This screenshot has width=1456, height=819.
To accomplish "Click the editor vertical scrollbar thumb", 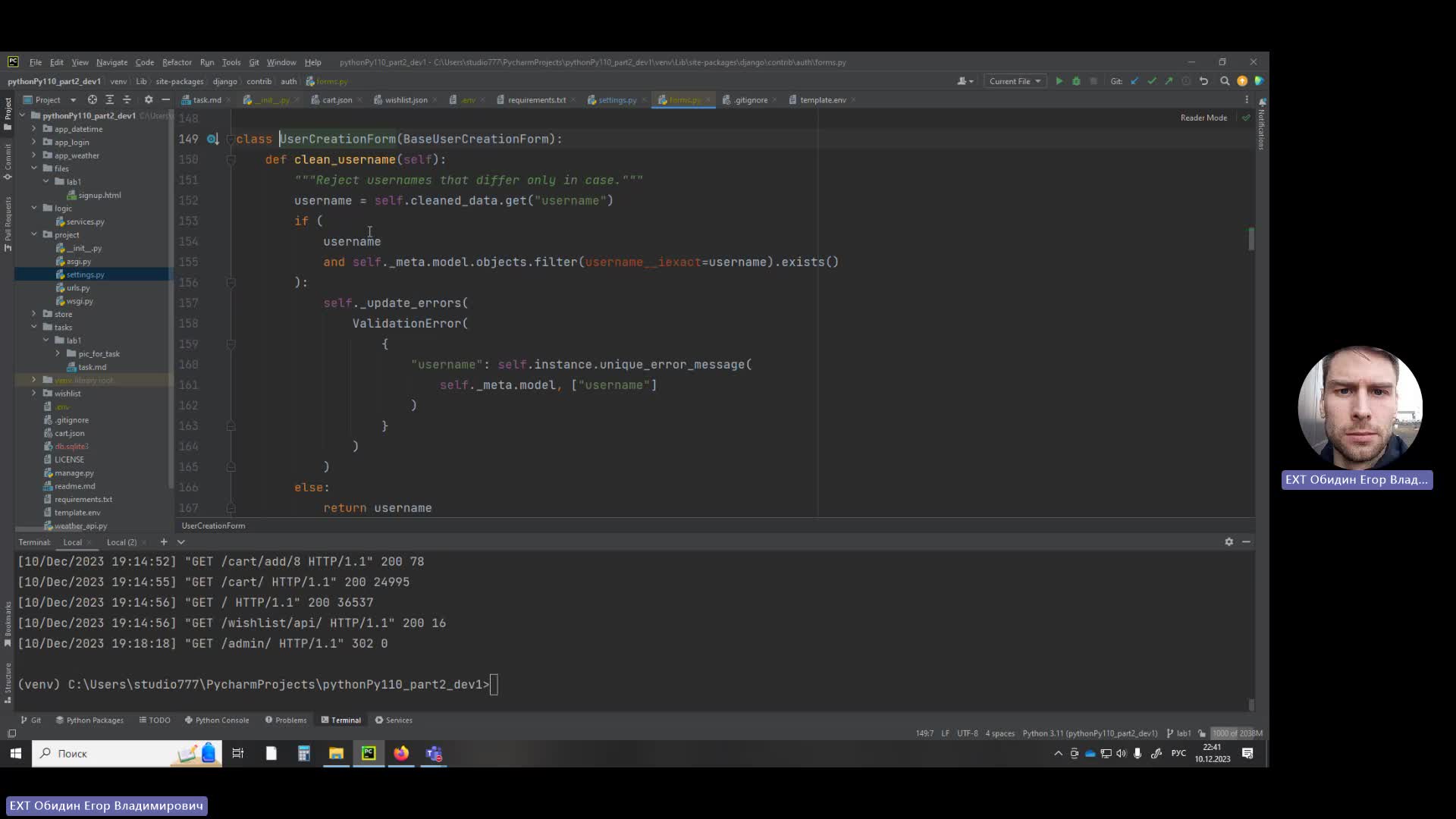I will (x=1251, y=239).
